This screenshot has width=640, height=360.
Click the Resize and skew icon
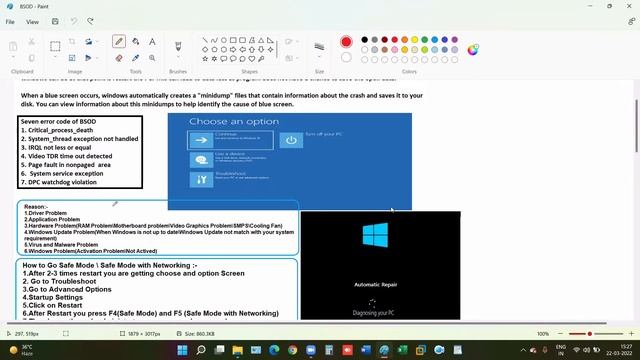pyautogui.click(x=72, y=58)
